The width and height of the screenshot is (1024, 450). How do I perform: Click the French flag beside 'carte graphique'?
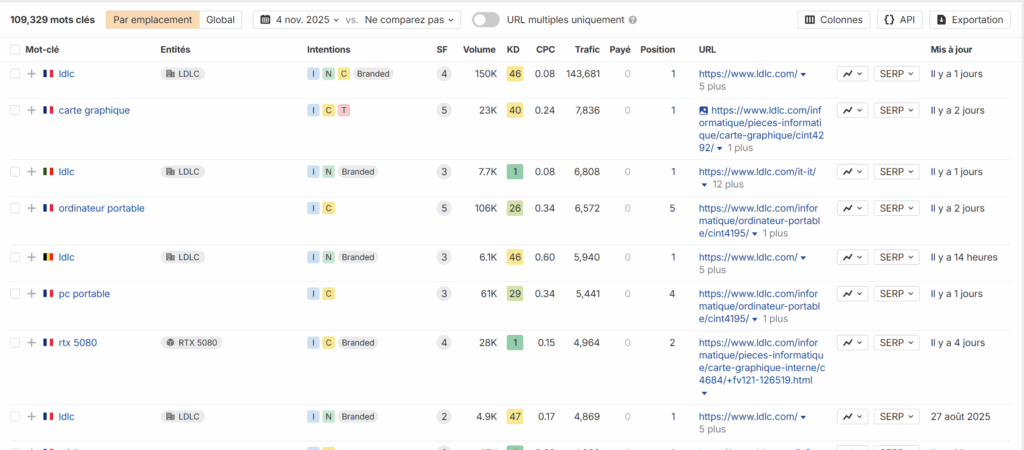click(48, 110)
